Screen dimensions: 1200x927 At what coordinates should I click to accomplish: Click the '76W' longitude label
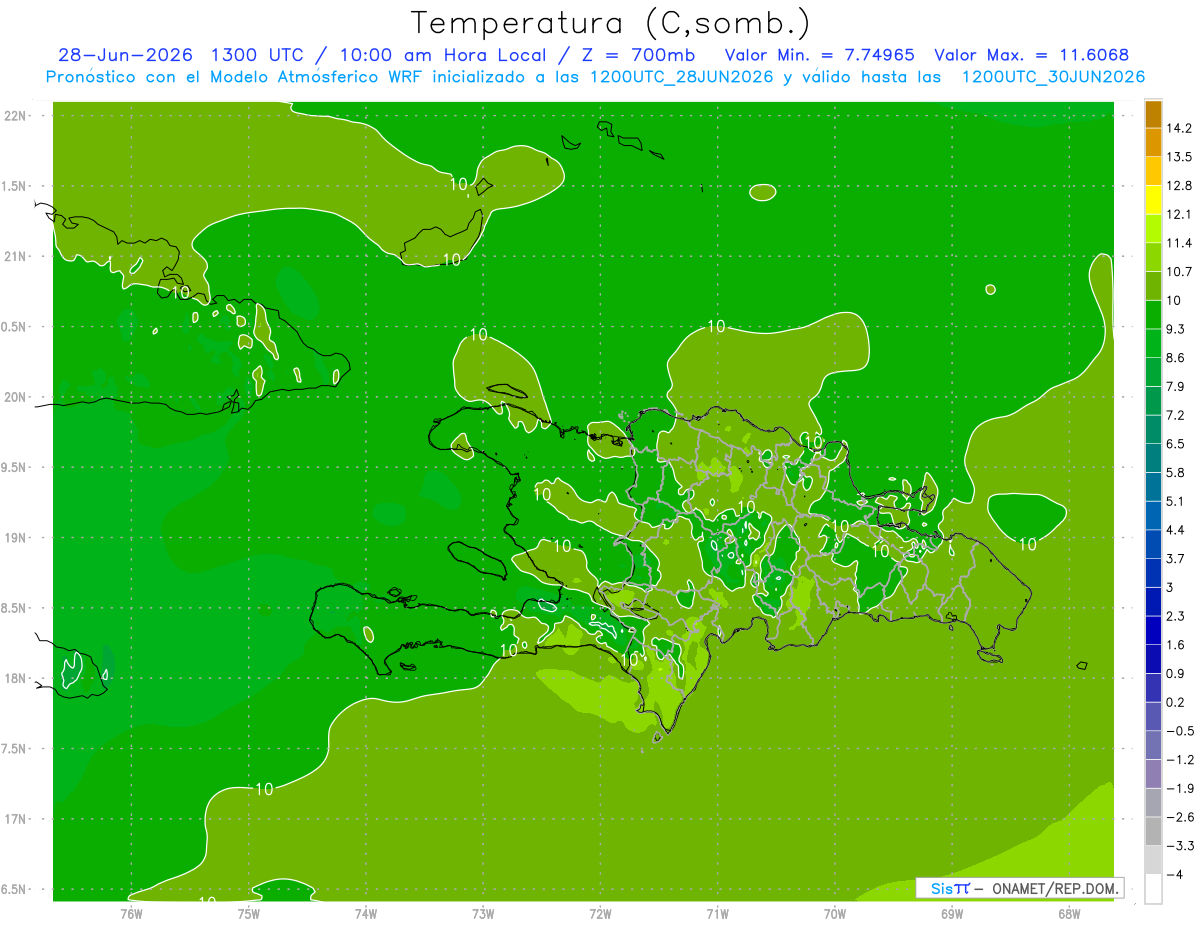(131, 913)
